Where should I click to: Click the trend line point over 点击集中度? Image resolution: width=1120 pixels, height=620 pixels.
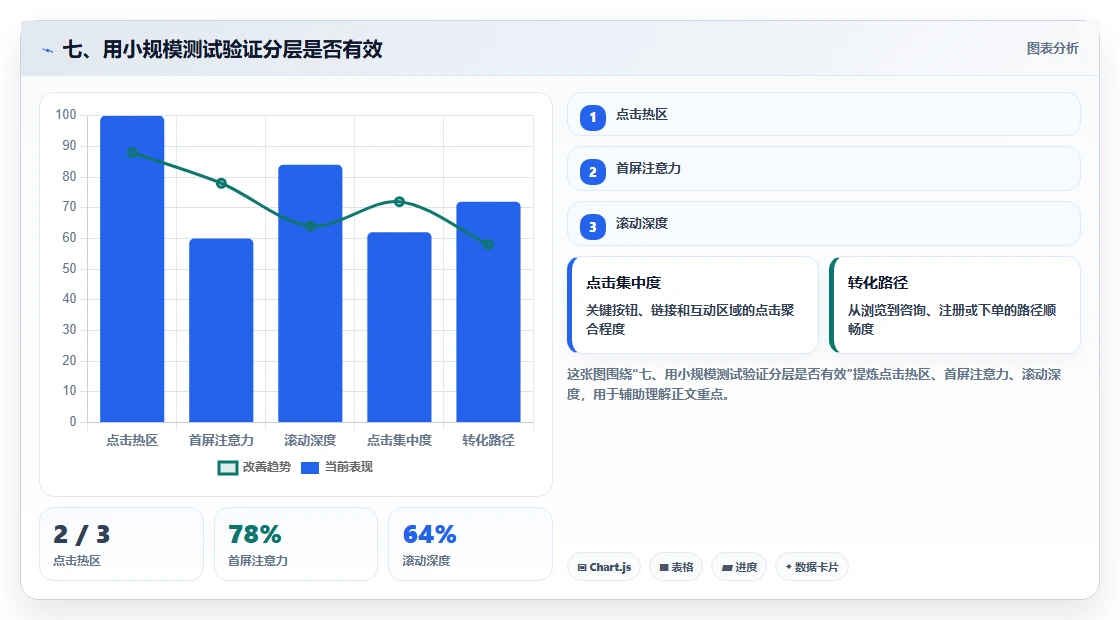click(399, 202)
